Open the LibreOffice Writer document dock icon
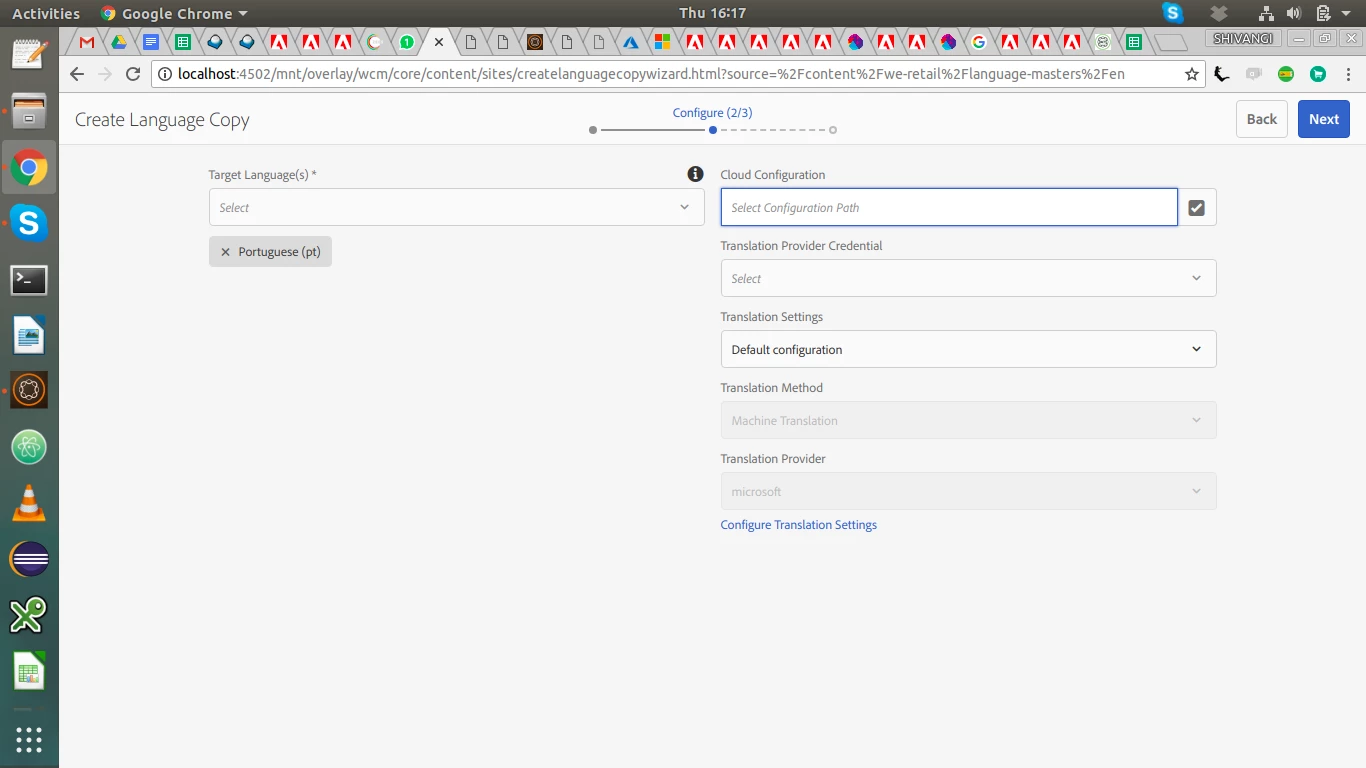This screenshot has width=1366, height=768. tap(29, 336)
